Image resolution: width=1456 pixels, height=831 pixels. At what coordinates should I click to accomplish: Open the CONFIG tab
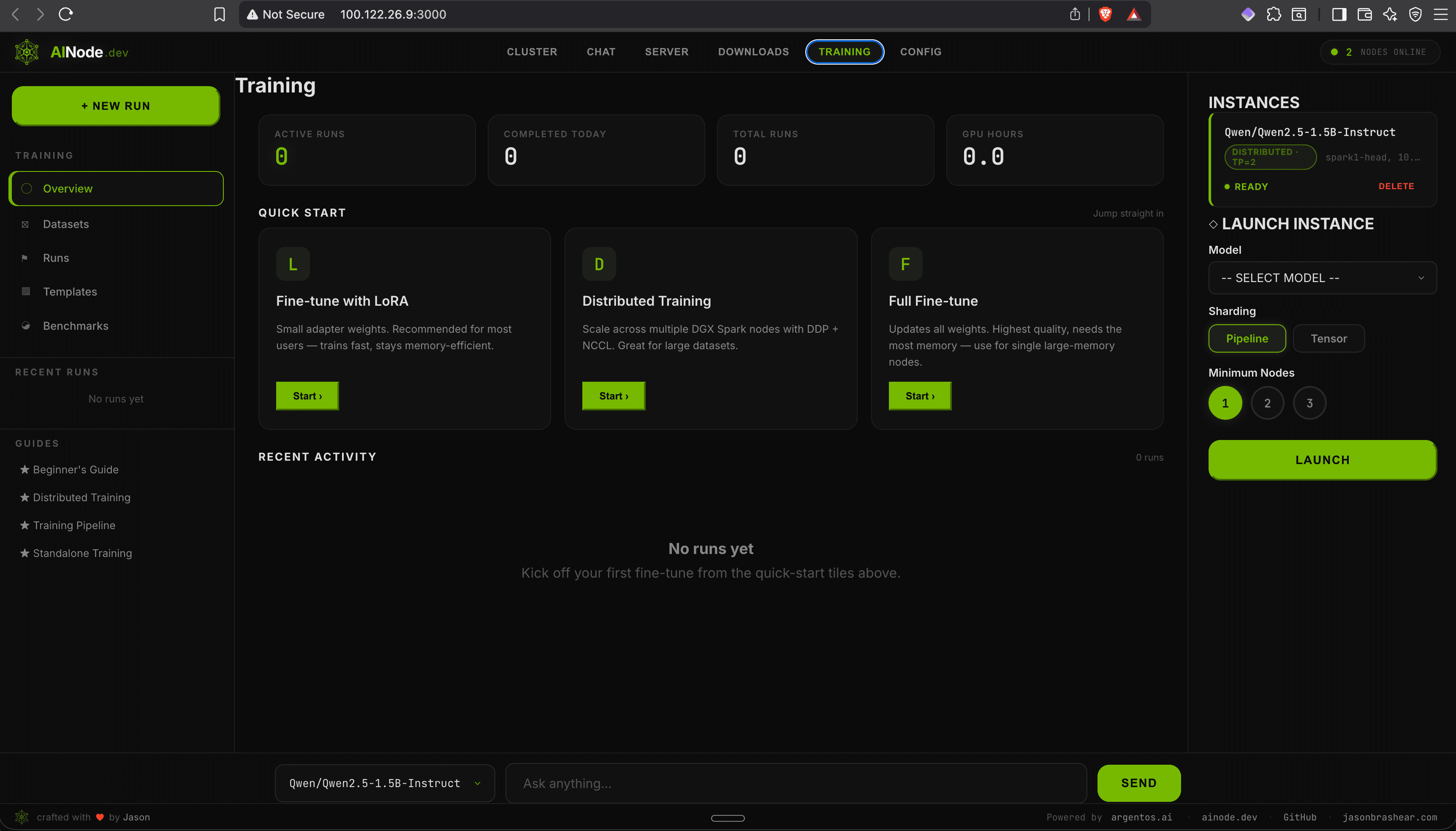(921, 52)
